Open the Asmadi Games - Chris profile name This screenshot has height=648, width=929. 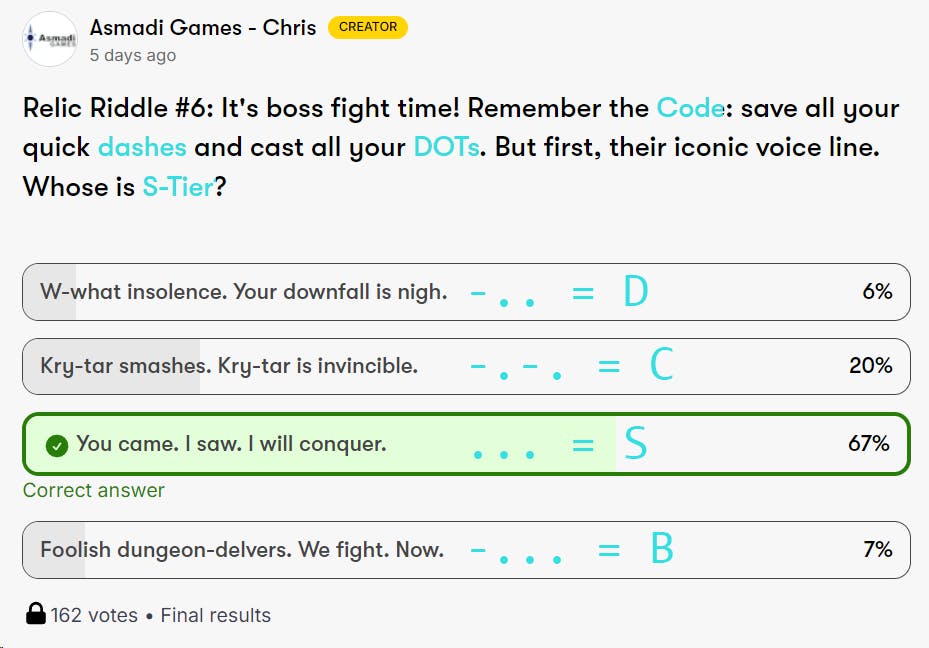(x=203, y=28)
